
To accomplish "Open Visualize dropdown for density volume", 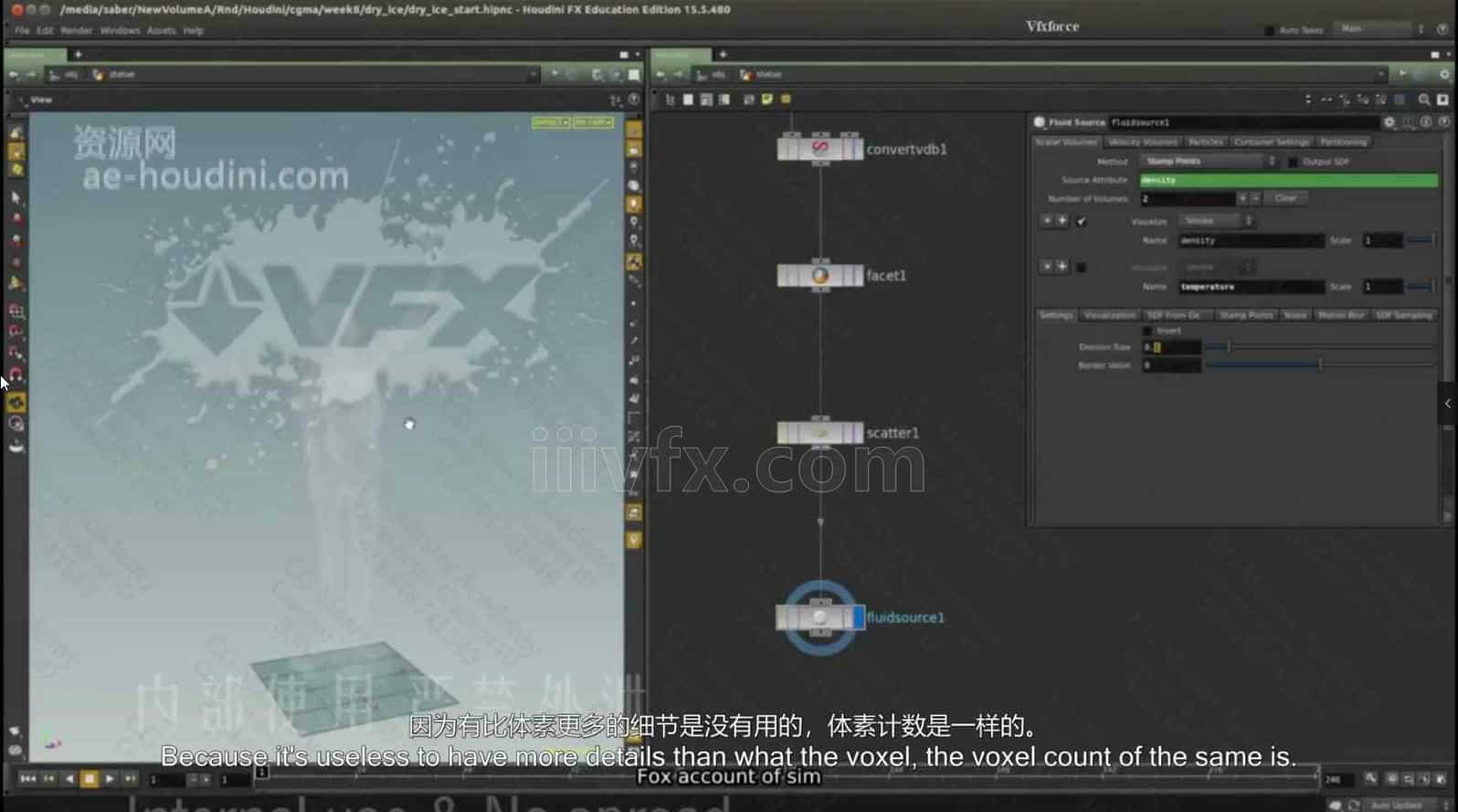I will coord(1216,221).
